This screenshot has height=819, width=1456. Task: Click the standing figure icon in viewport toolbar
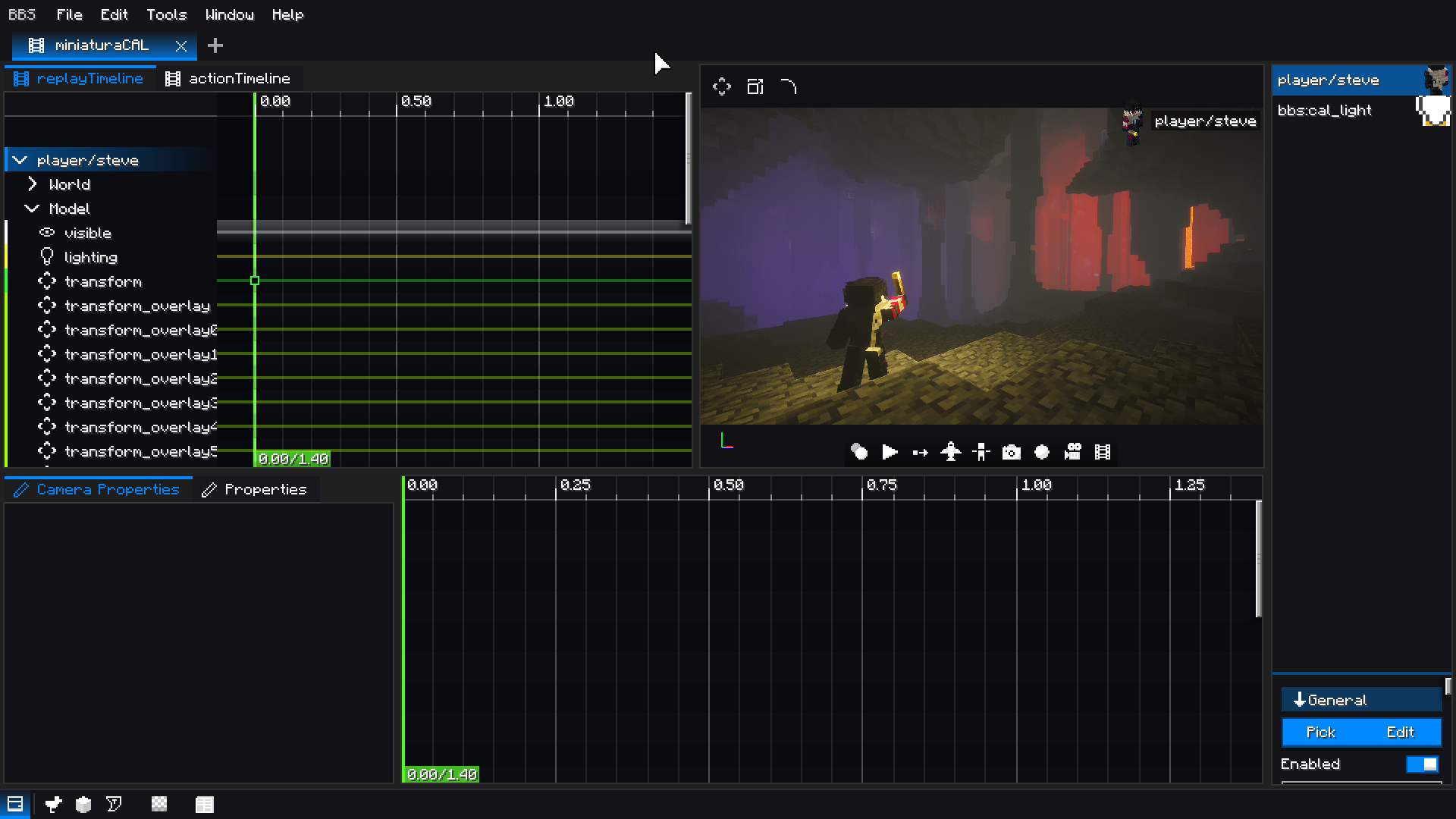981,452
